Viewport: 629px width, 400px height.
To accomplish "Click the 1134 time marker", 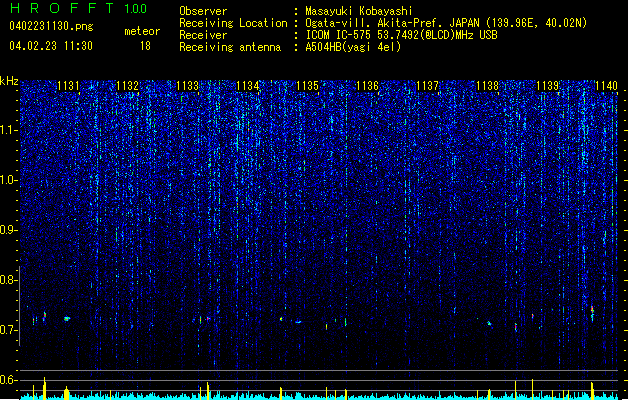I will [x=248, y=86].
